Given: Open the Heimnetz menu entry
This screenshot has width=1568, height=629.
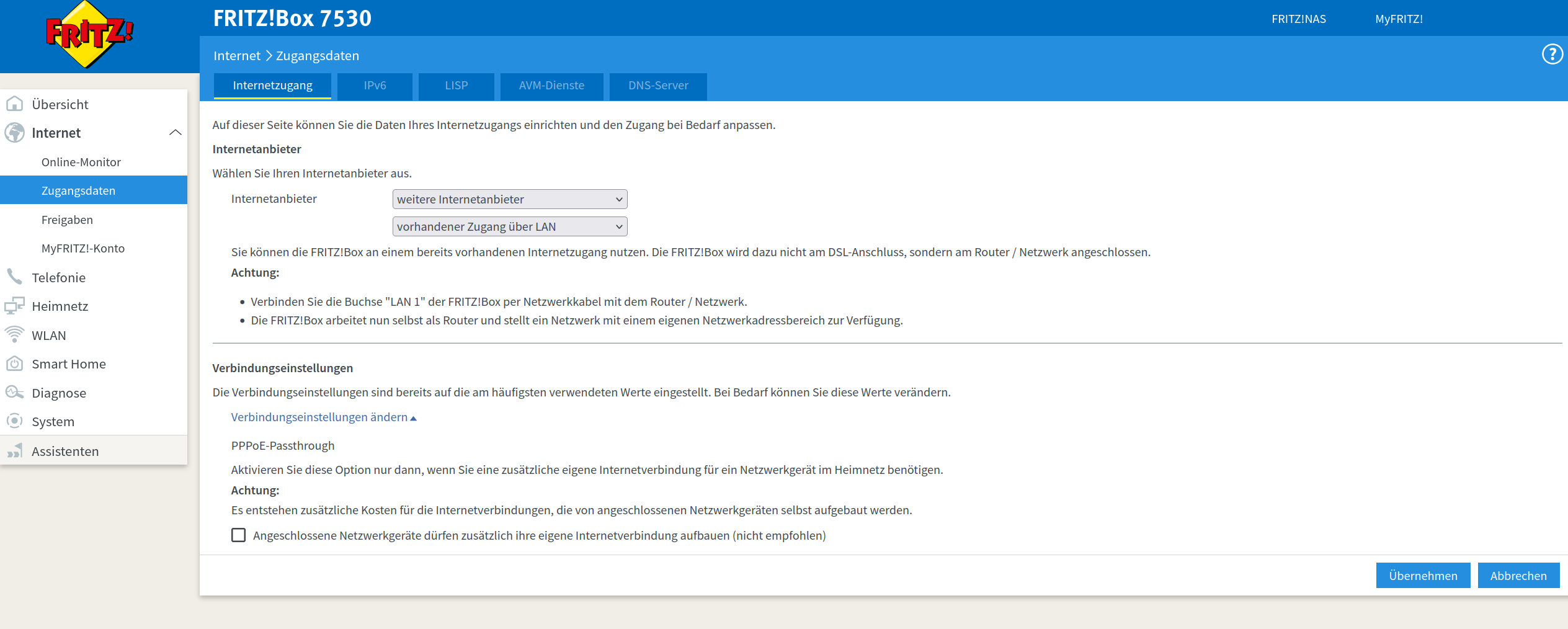Looking at the screenshot, I should coord(94,306).
